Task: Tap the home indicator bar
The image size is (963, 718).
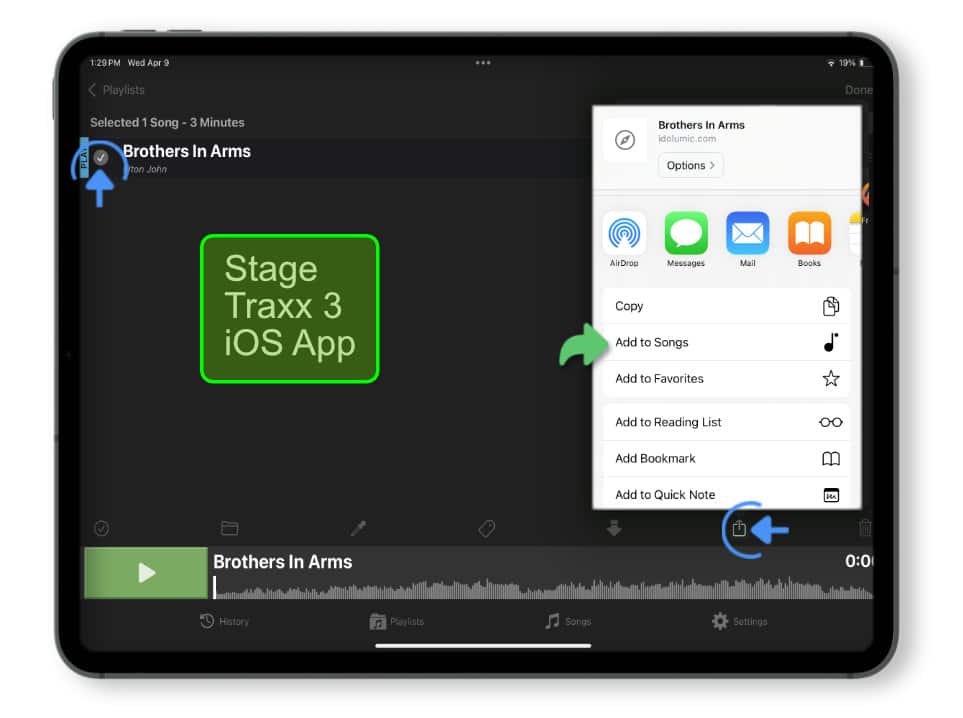Action: [483, 646]
